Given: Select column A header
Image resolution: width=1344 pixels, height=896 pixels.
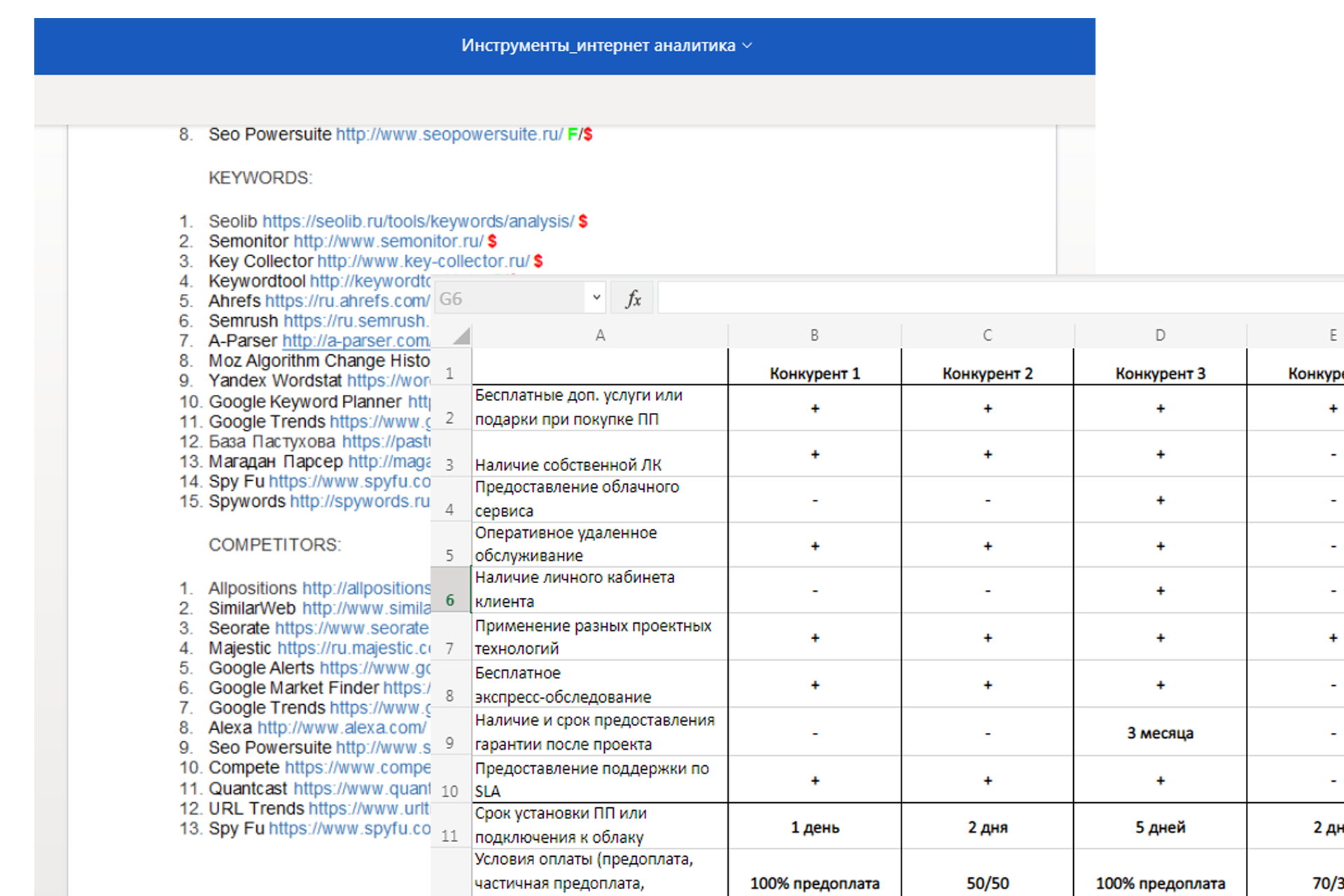Looking at the screenshot, I should point(600,335).
